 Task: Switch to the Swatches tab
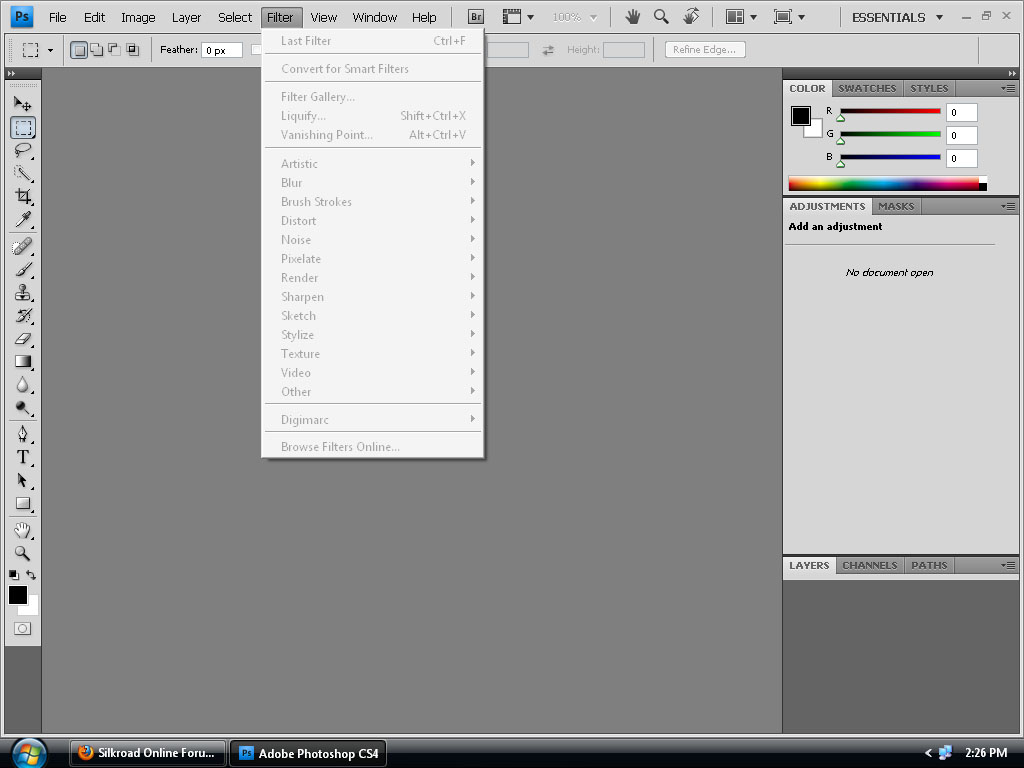867,89
